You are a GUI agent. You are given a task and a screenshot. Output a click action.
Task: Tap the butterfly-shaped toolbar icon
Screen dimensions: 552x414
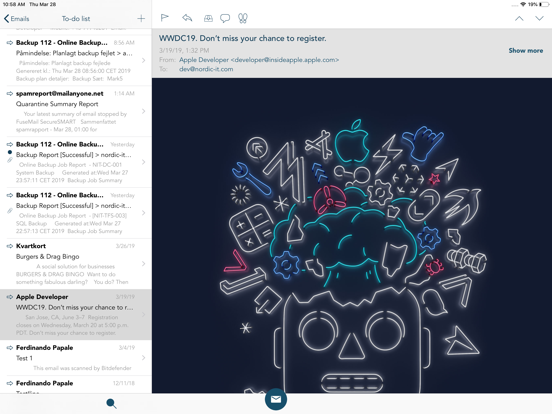[243, 18]
